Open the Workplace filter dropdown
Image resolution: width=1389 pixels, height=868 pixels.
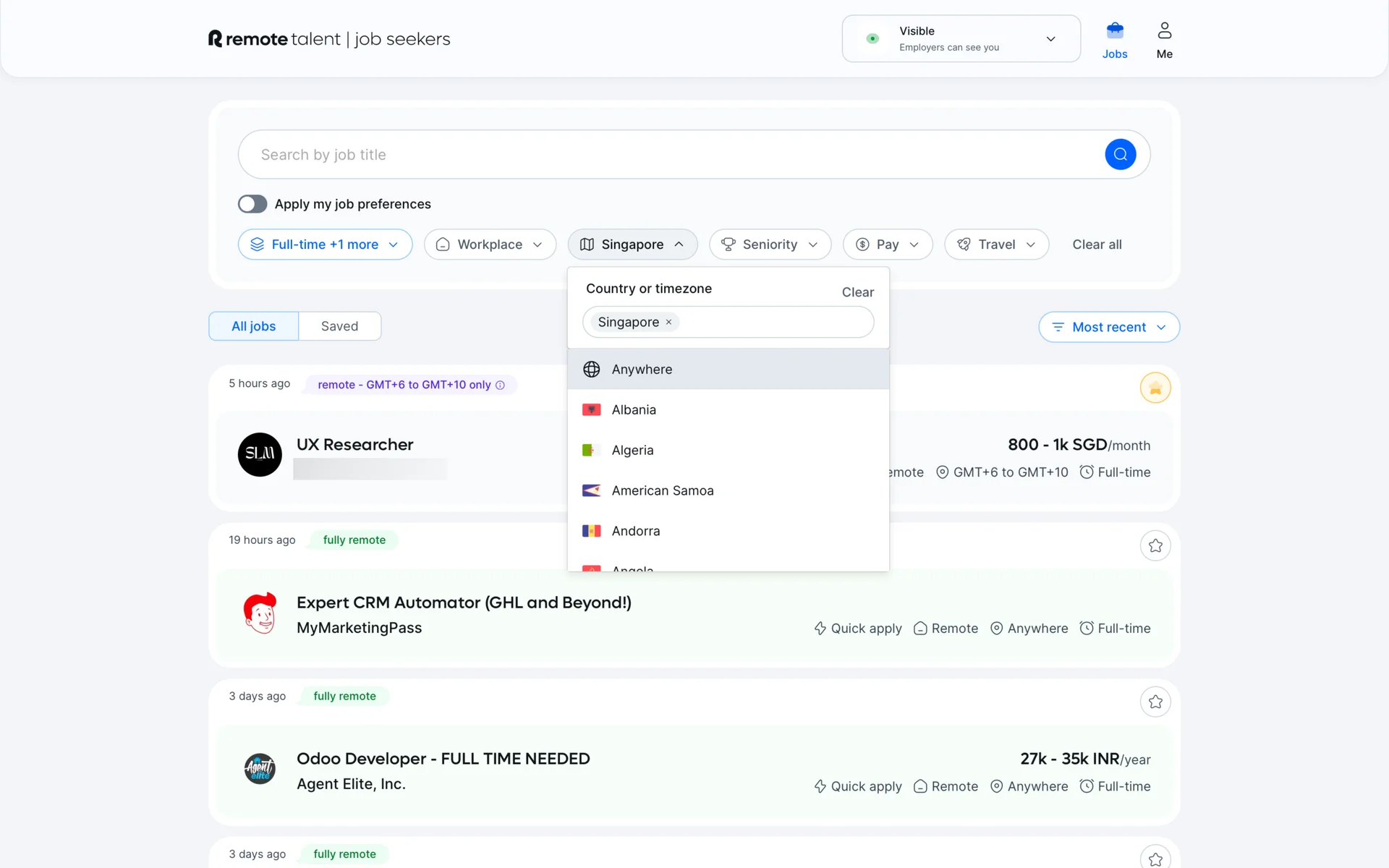pyautogui.click(x=490, y=244)
